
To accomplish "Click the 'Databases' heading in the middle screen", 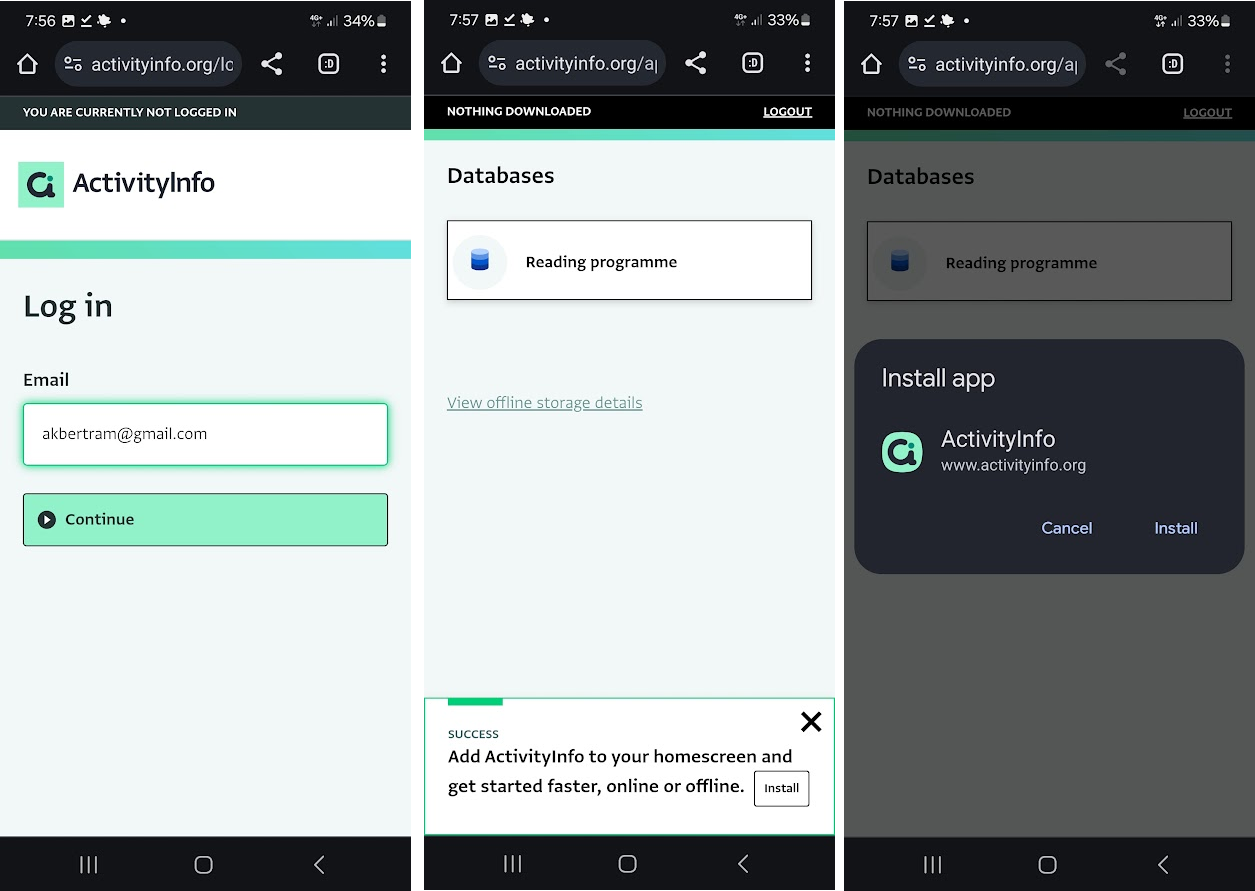I will (500, 176).
